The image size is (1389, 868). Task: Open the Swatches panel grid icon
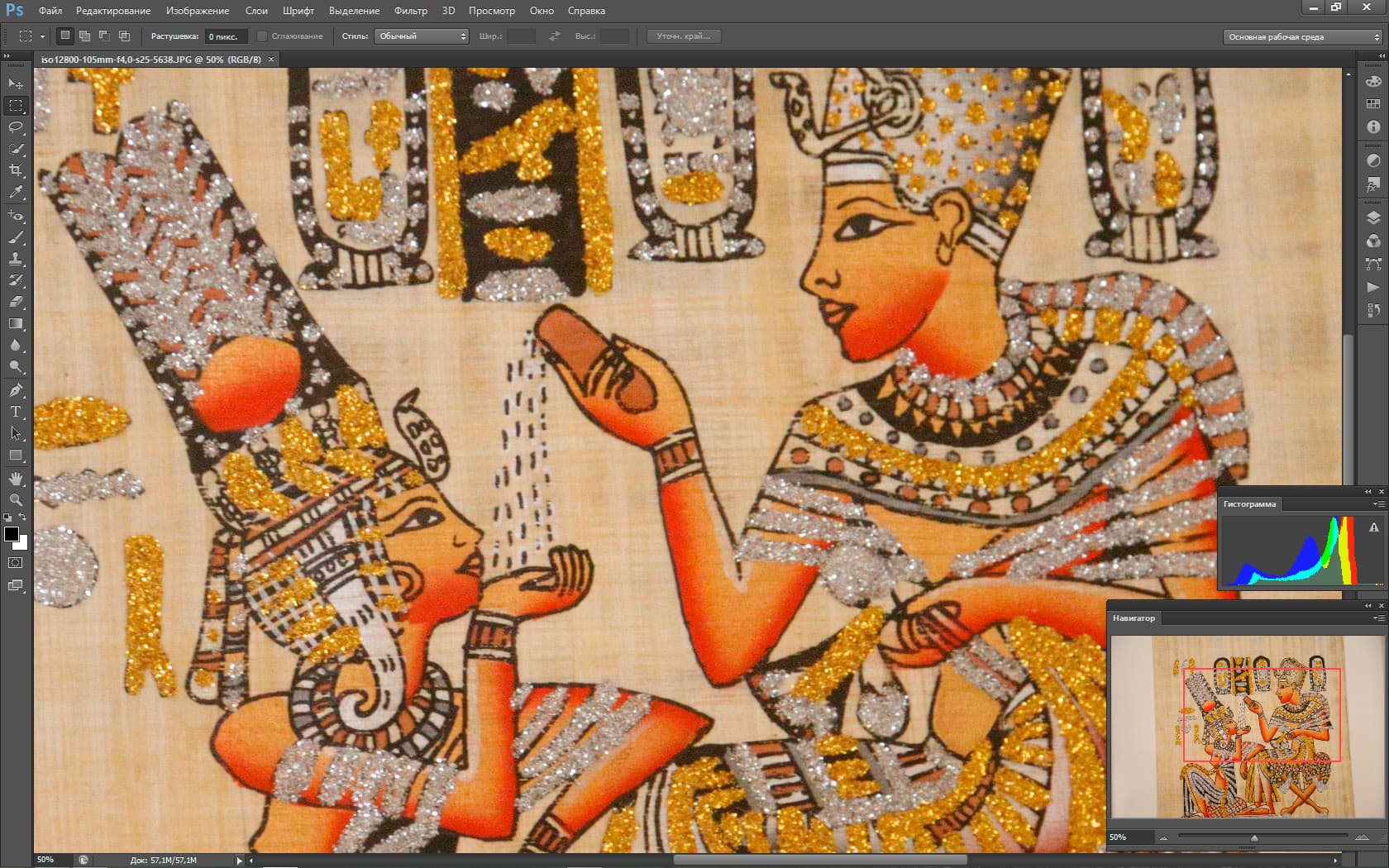(1373, 104)
